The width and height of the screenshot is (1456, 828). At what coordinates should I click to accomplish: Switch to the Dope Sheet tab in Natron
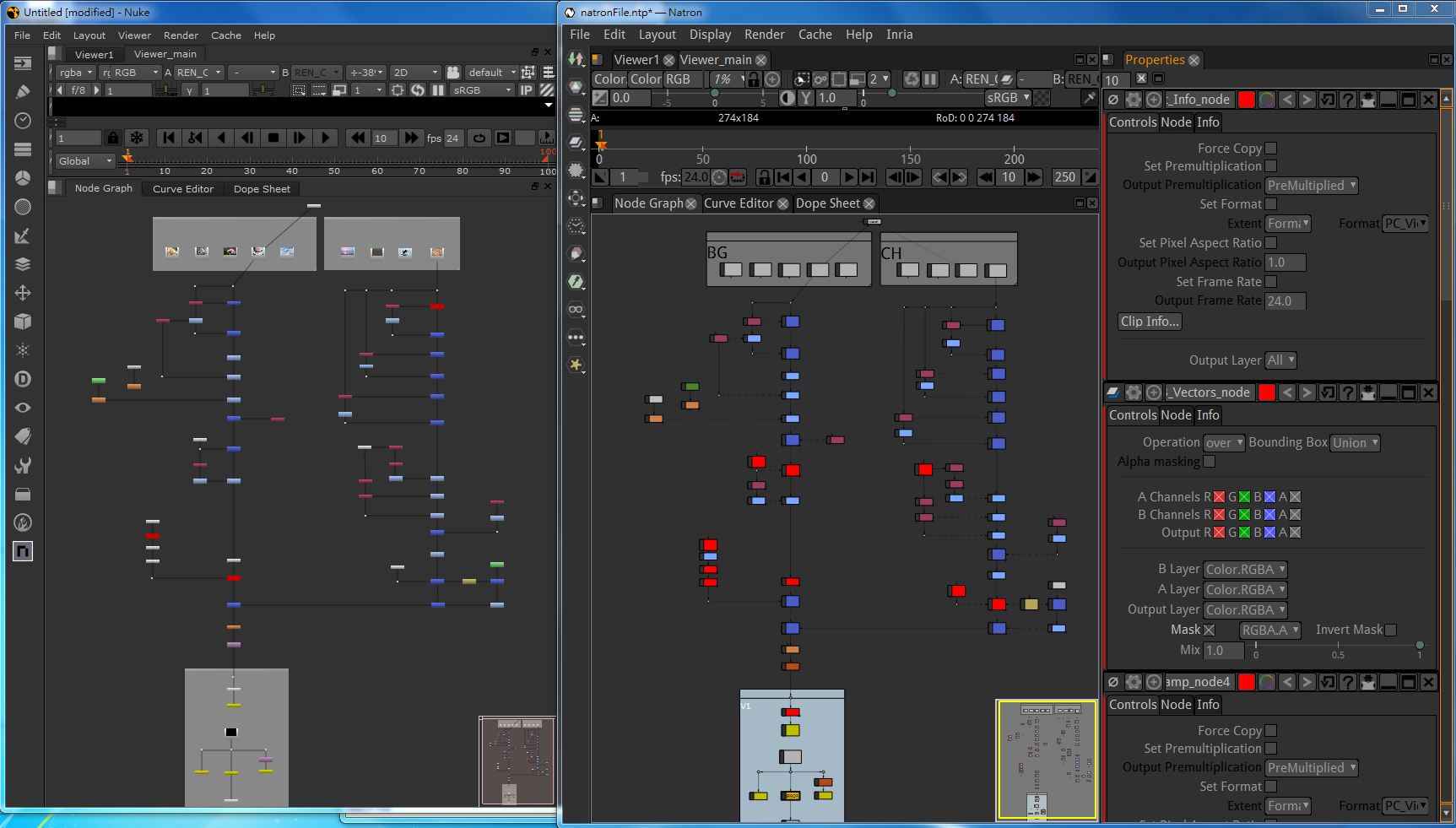(827, 203)
